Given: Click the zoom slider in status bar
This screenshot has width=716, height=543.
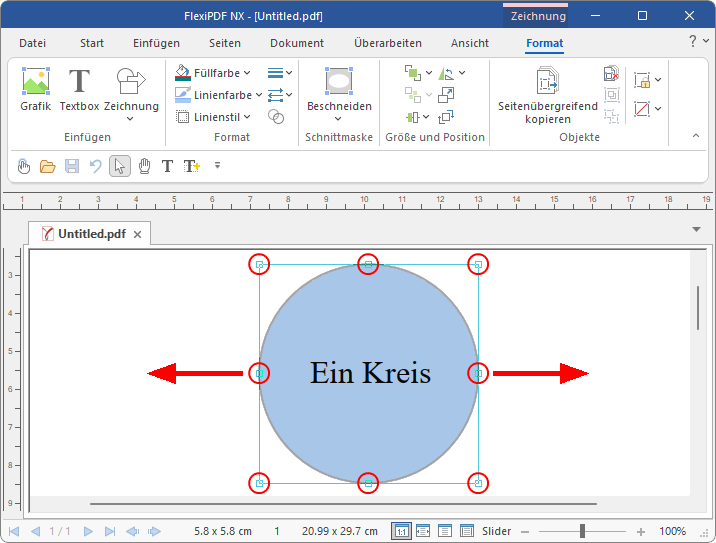Looking at the screenshot, I should pos(582,531).
